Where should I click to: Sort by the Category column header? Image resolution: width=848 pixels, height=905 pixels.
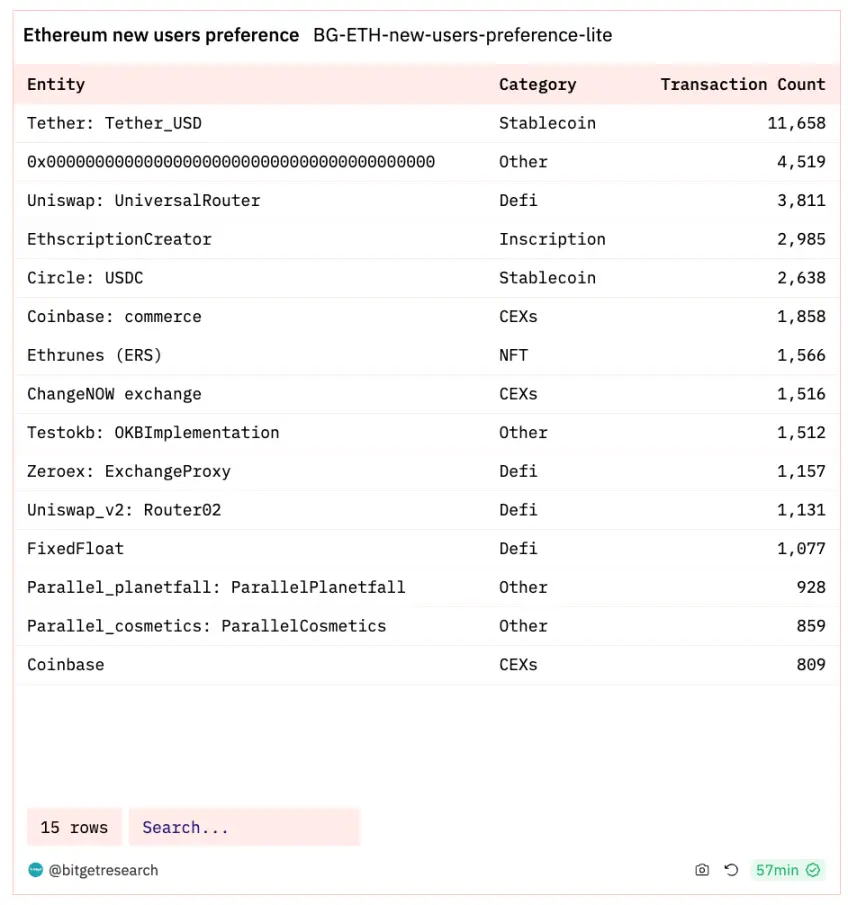(x=537, y=84)
